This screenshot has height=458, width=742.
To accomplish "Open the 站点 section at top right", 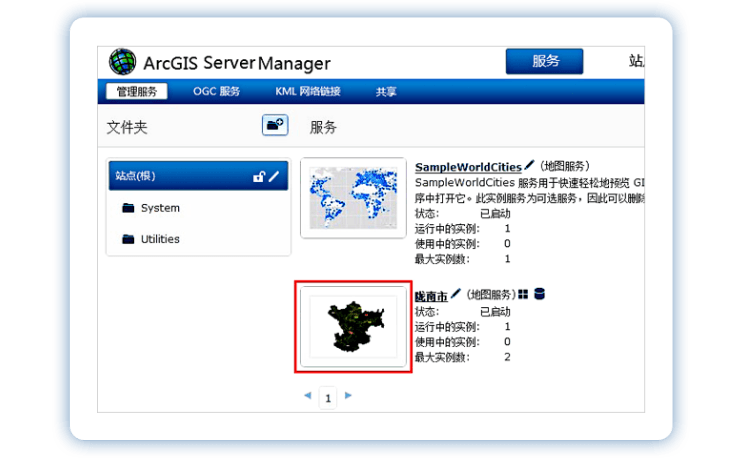I will point(636,61).
